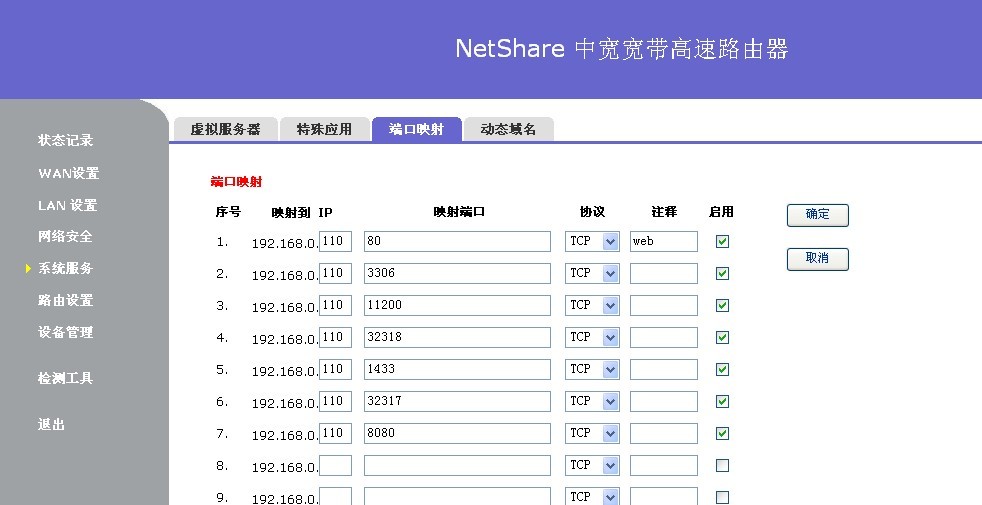Open 网络安全 in the sidebar

pyautogui.click(x=65, y=236)
